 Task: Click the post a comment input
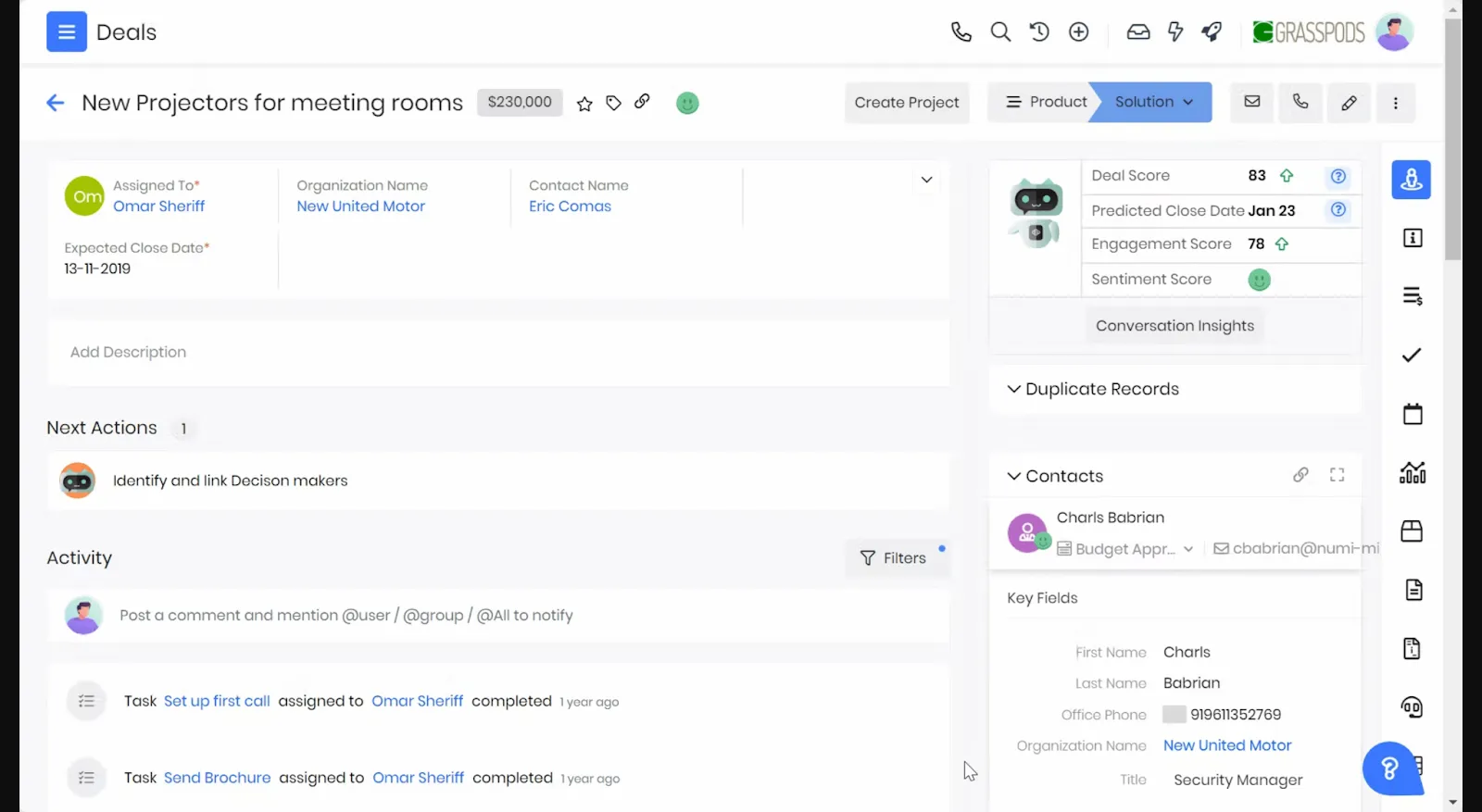(x=498, y=616)
